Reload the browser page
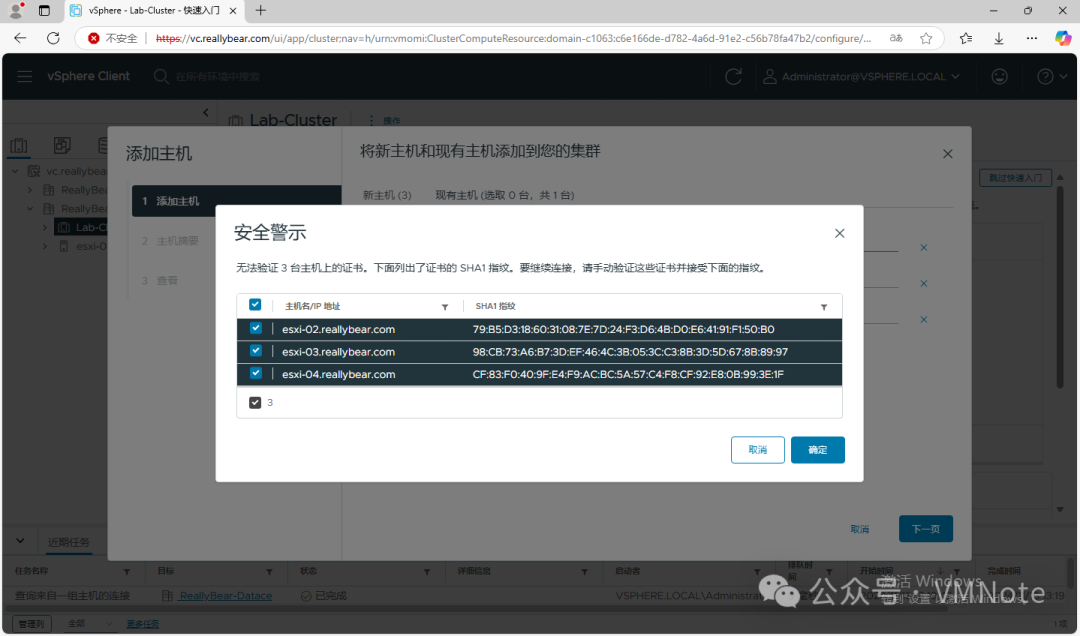The width and height of the screenshot is (1080, 636). pyautogui.click(x=53, y=39)
